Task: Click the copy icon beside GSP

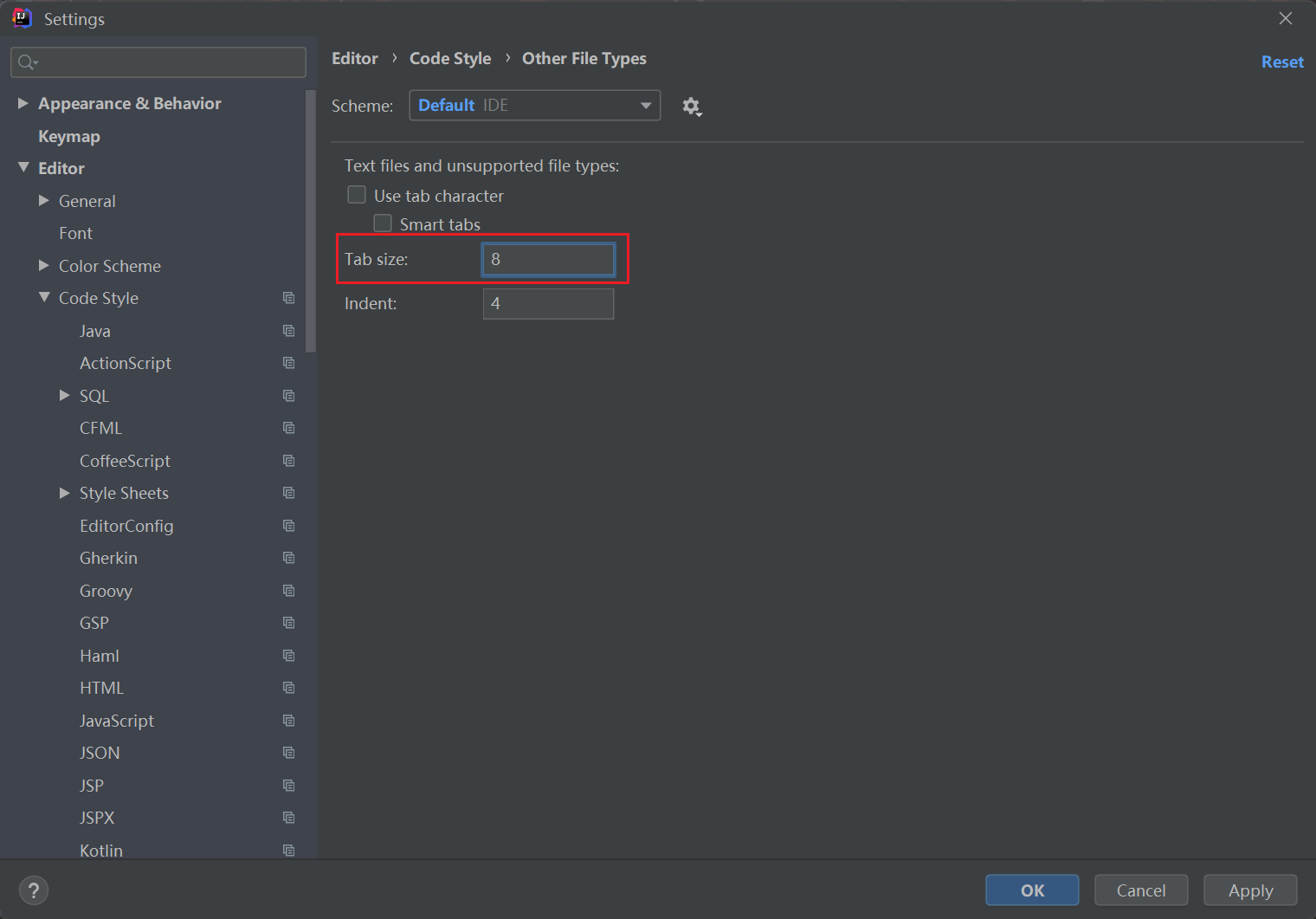Action: point(289,623)
